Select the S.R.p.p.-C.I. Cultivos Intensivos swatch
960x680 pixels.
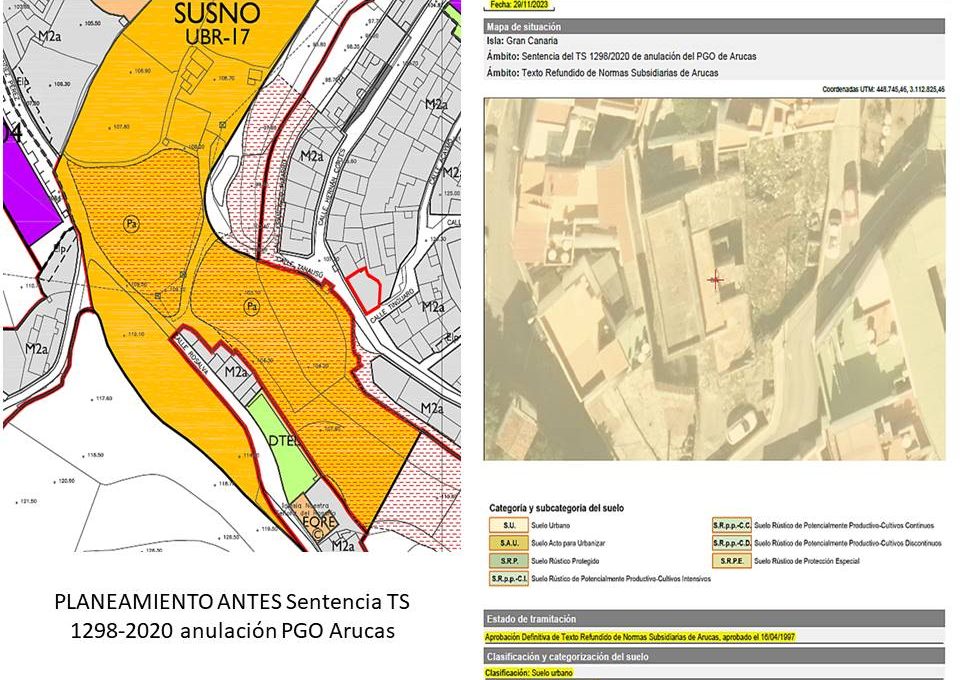[508, 579]
